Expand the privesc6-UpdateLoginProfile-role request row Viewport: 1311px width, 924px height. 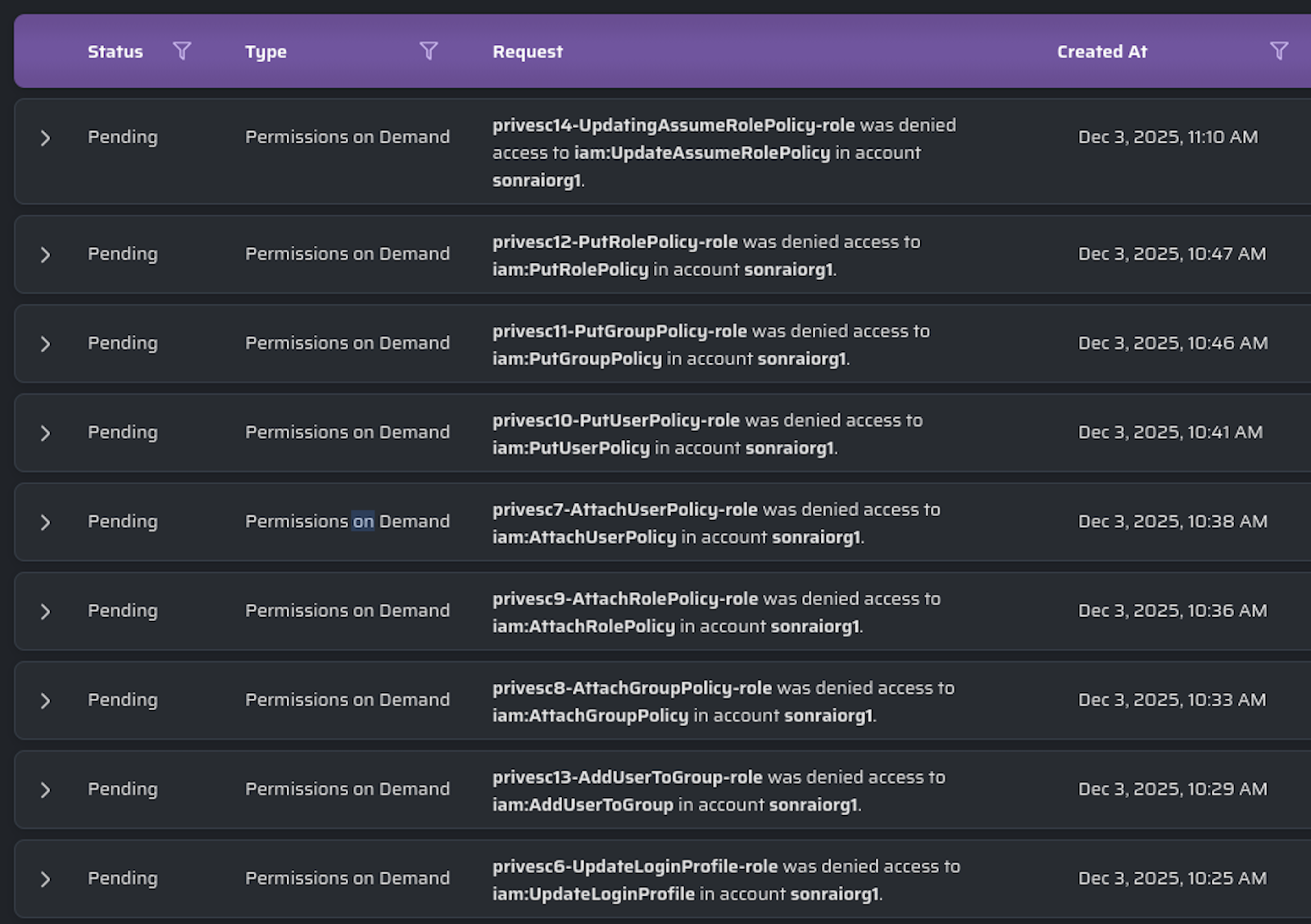click(46, 880)
